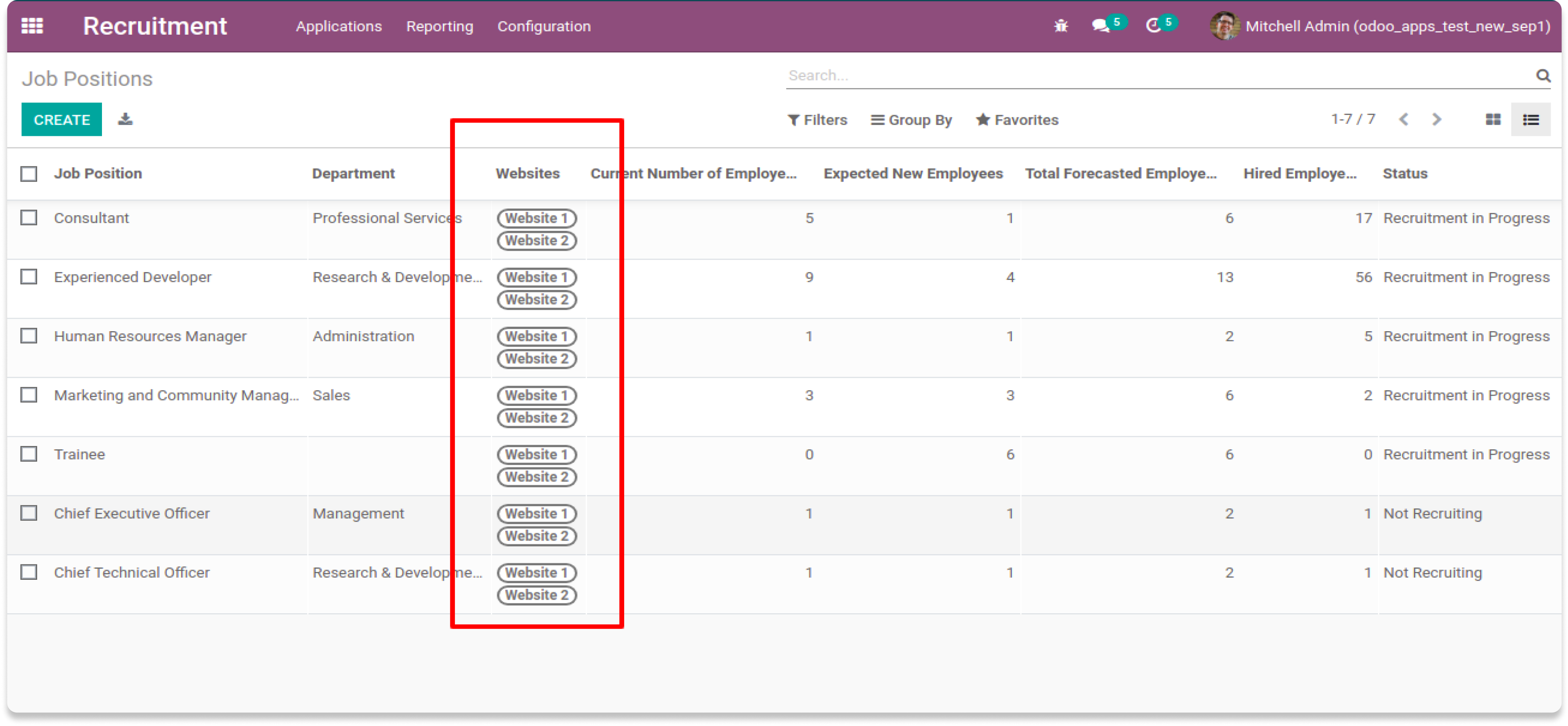Click Website 1 tag in Trainee row
Screen dimensions: 1568x726
536,454
